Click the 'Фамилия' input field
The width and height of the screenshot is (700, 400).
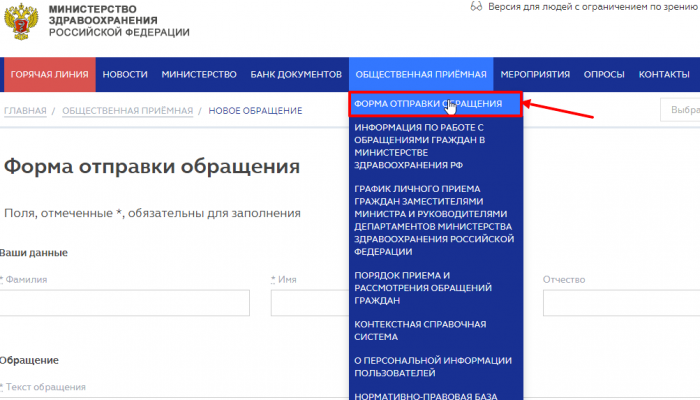[x=125, y=303]
